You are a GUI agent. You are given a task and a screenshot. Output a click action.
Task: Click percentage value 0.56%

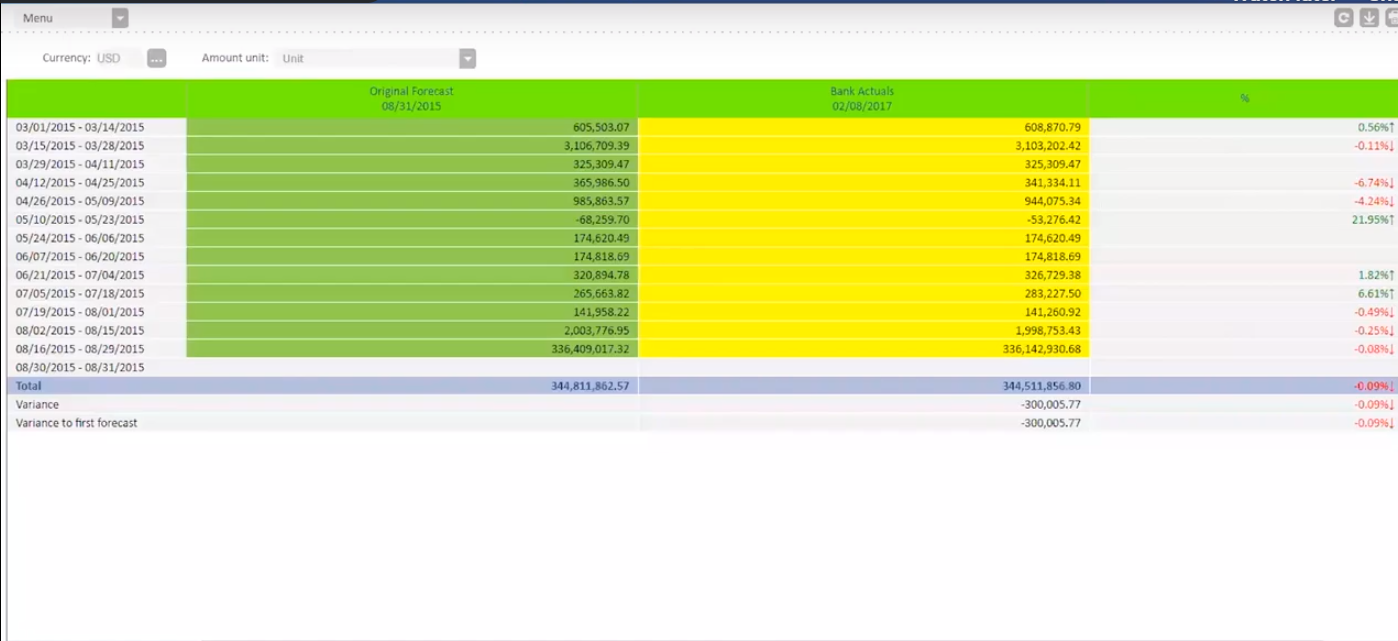pyautogui.click(x=1376, y=127)
